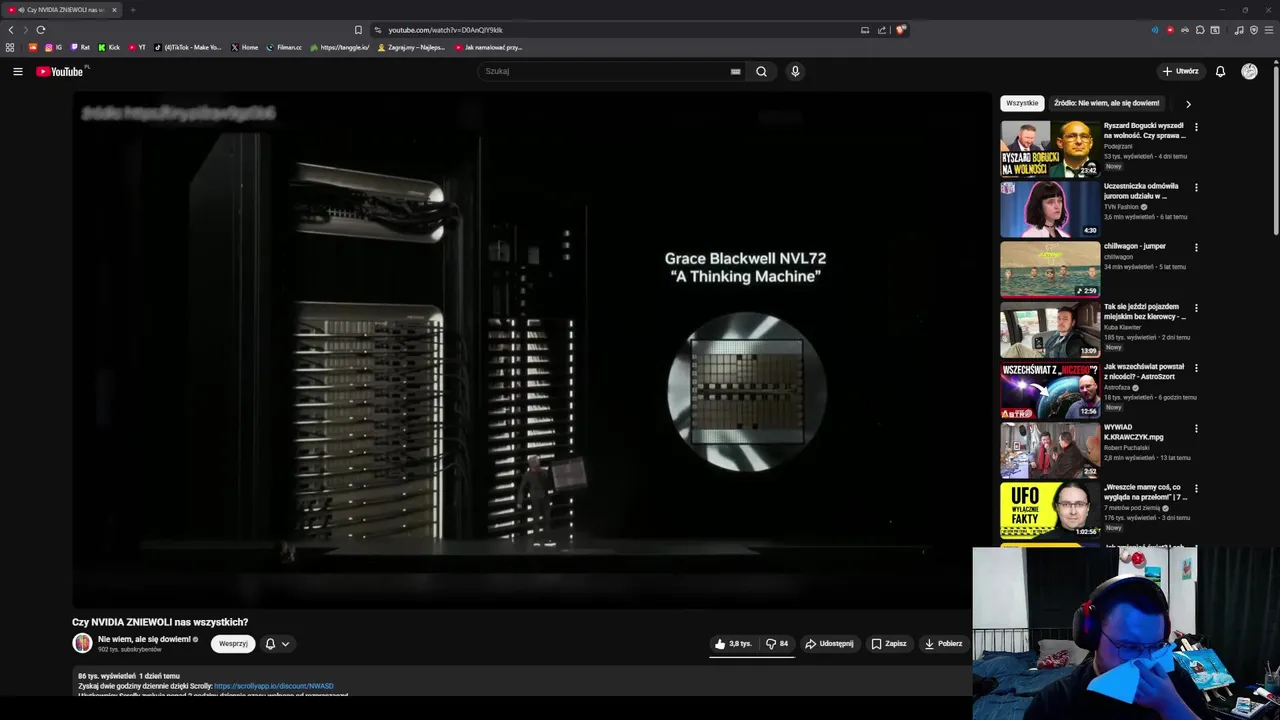The image size is (1280, 720).
Task: Open the scrollyapp.io discount link
Action: pyautogui.click(x=274, y=686)
